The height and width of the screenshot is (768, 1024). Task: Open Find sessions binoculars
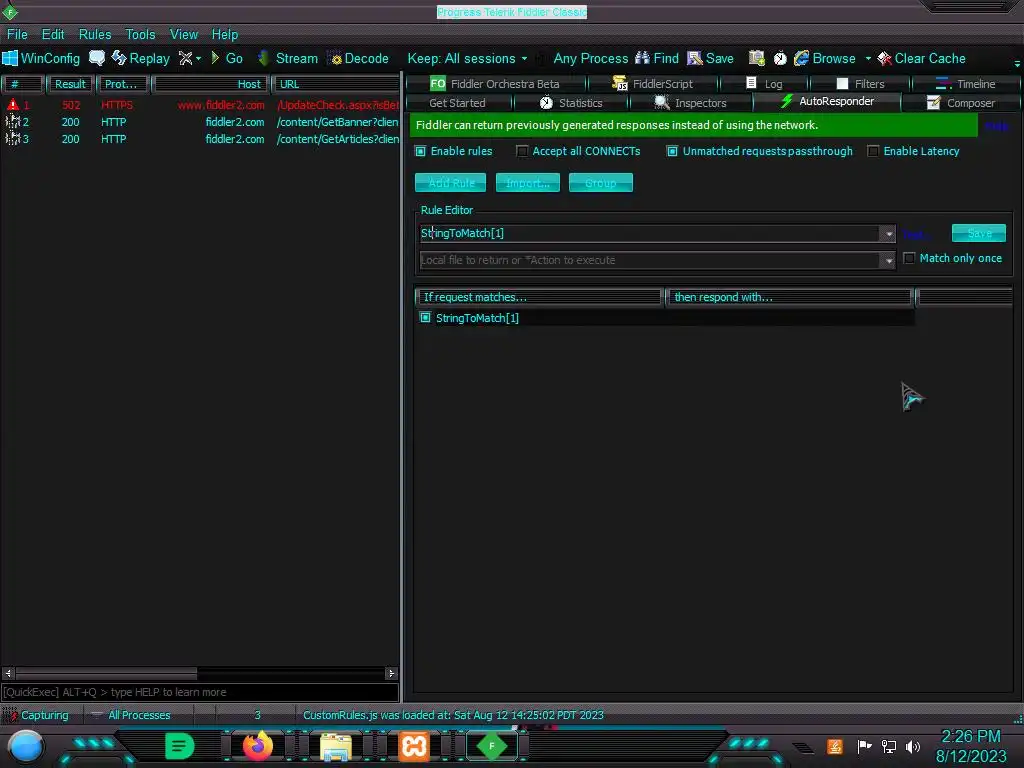pos(656,59)
